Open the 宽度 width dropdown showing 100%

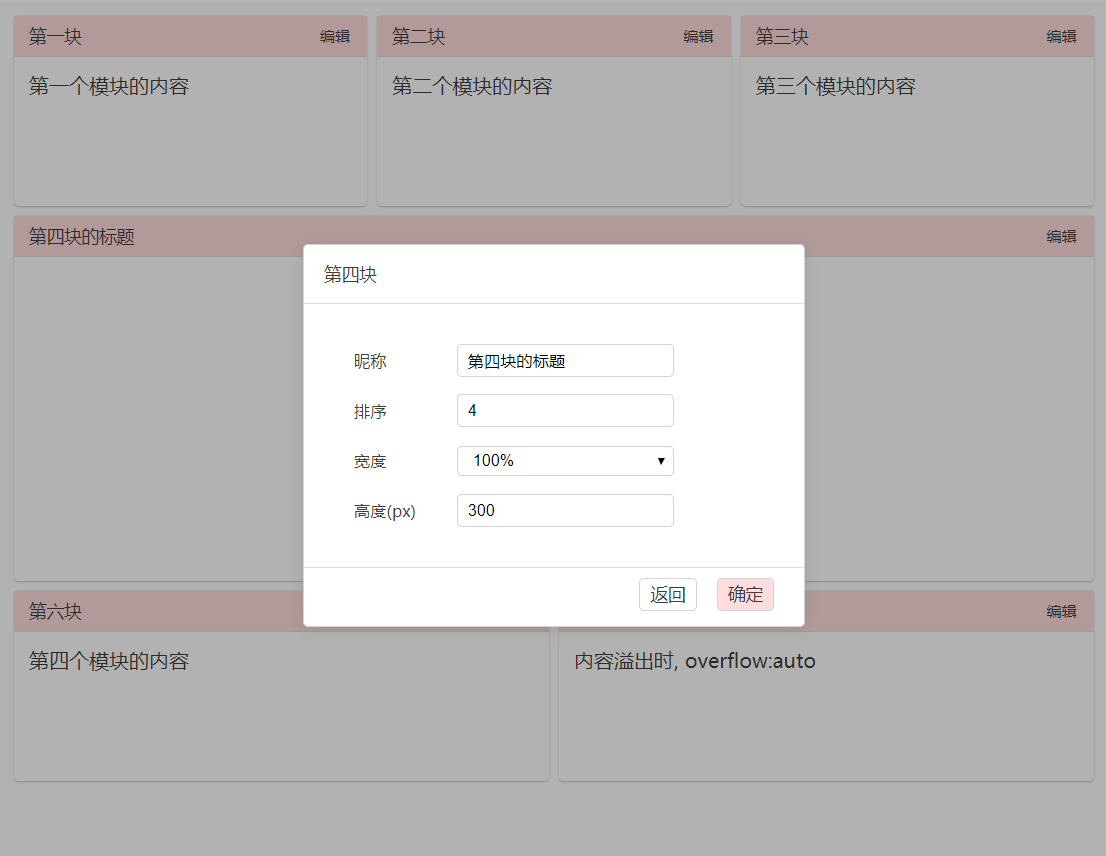tap(565, 460)
